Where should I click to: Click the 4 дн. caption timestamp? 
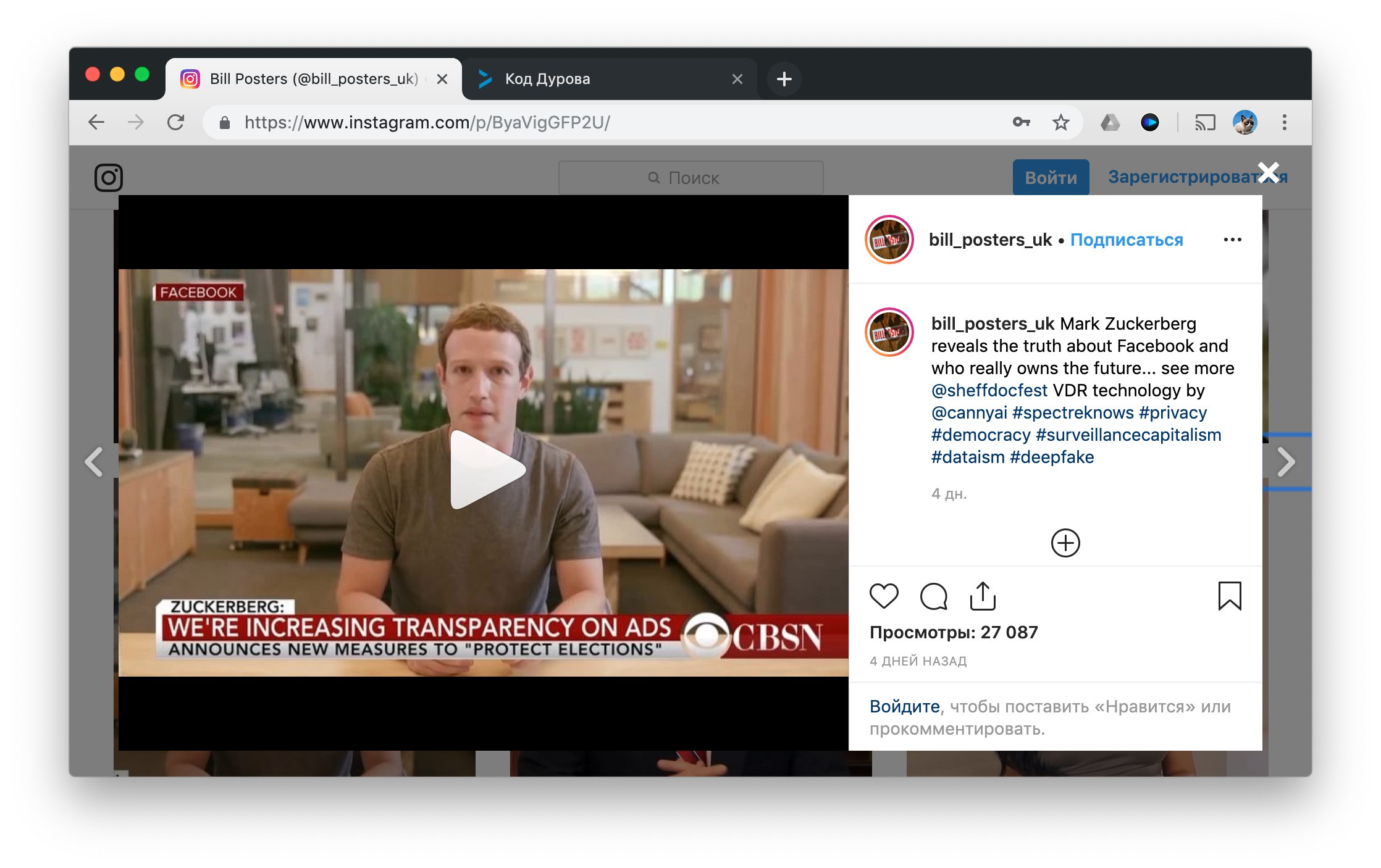tap(949, 494)
